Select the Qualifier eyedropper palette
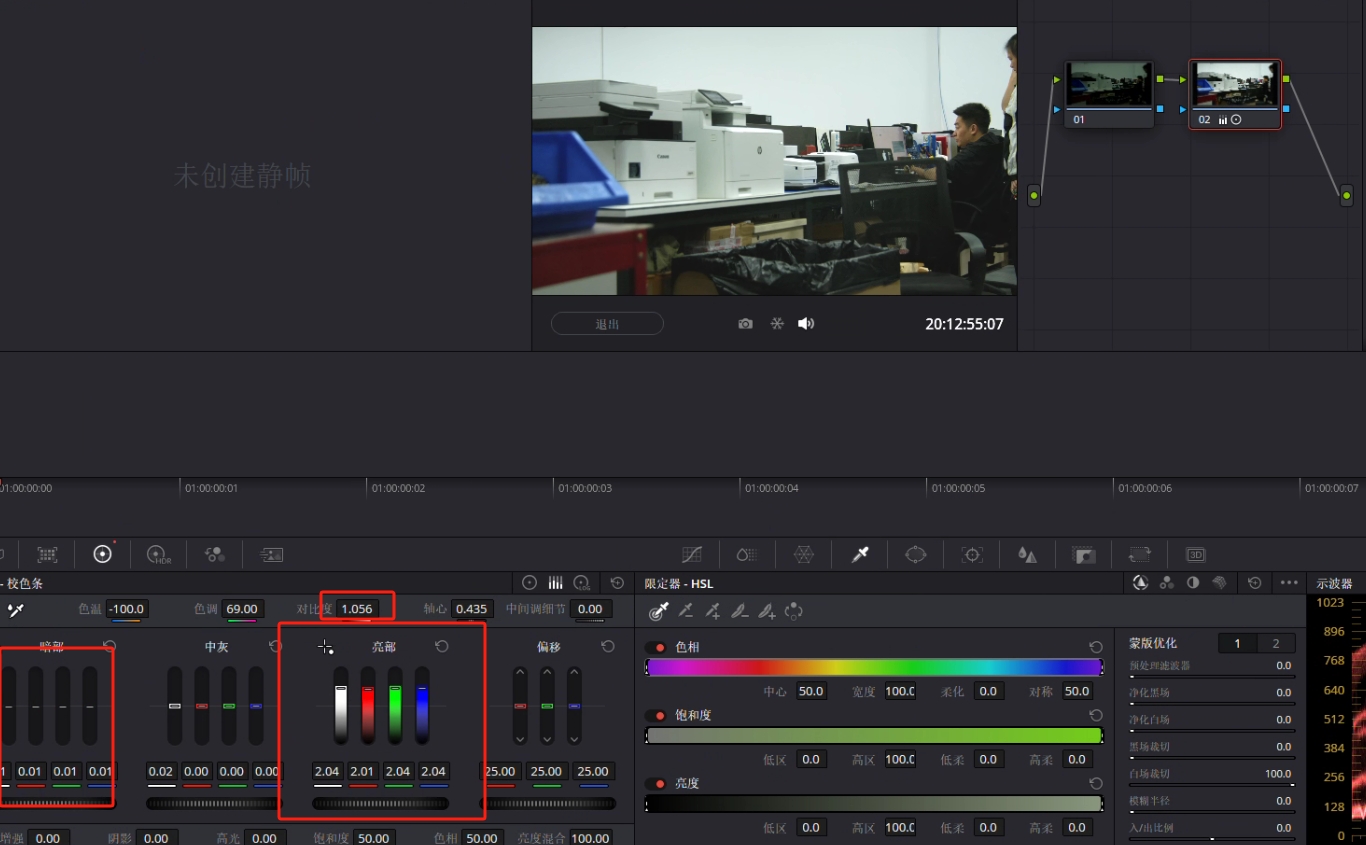 click(860, 554)
